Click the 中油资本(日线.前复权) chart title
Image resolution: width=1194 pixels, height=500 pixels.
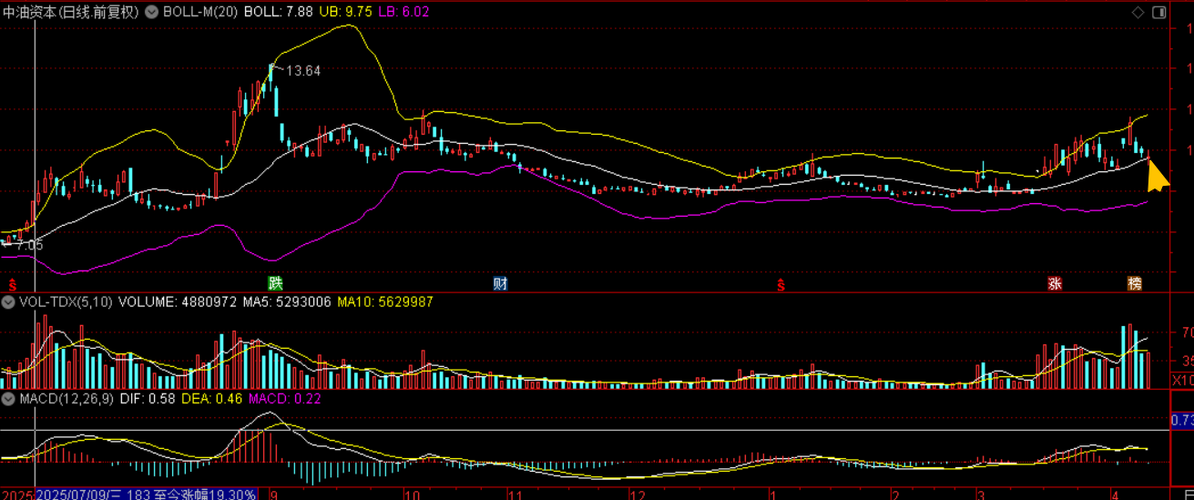[x=72, y=12]
